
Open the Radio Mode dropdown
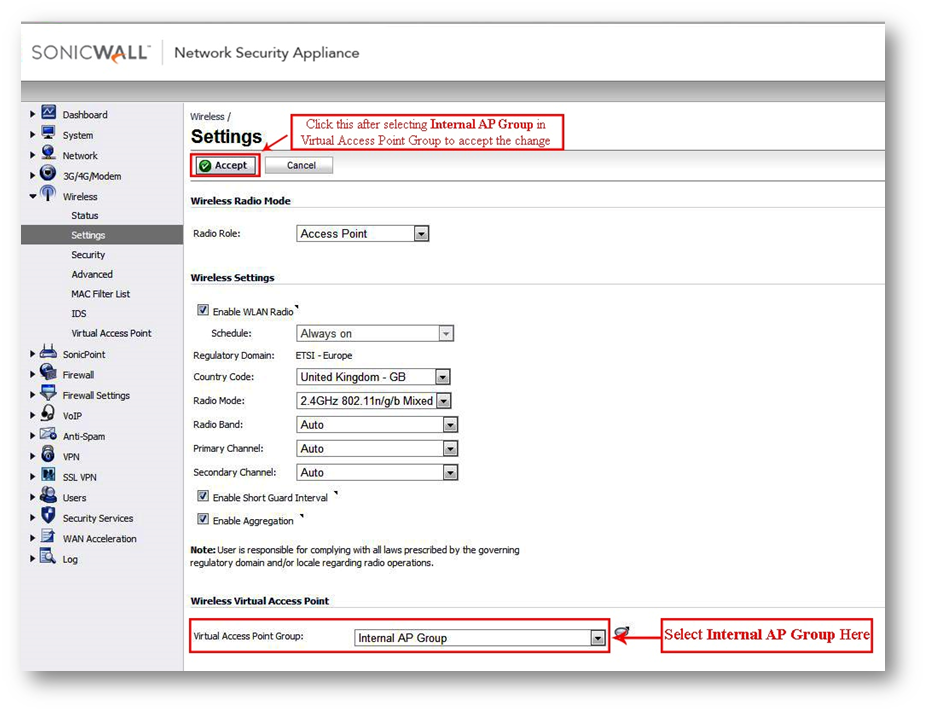[x=374, y=401]
